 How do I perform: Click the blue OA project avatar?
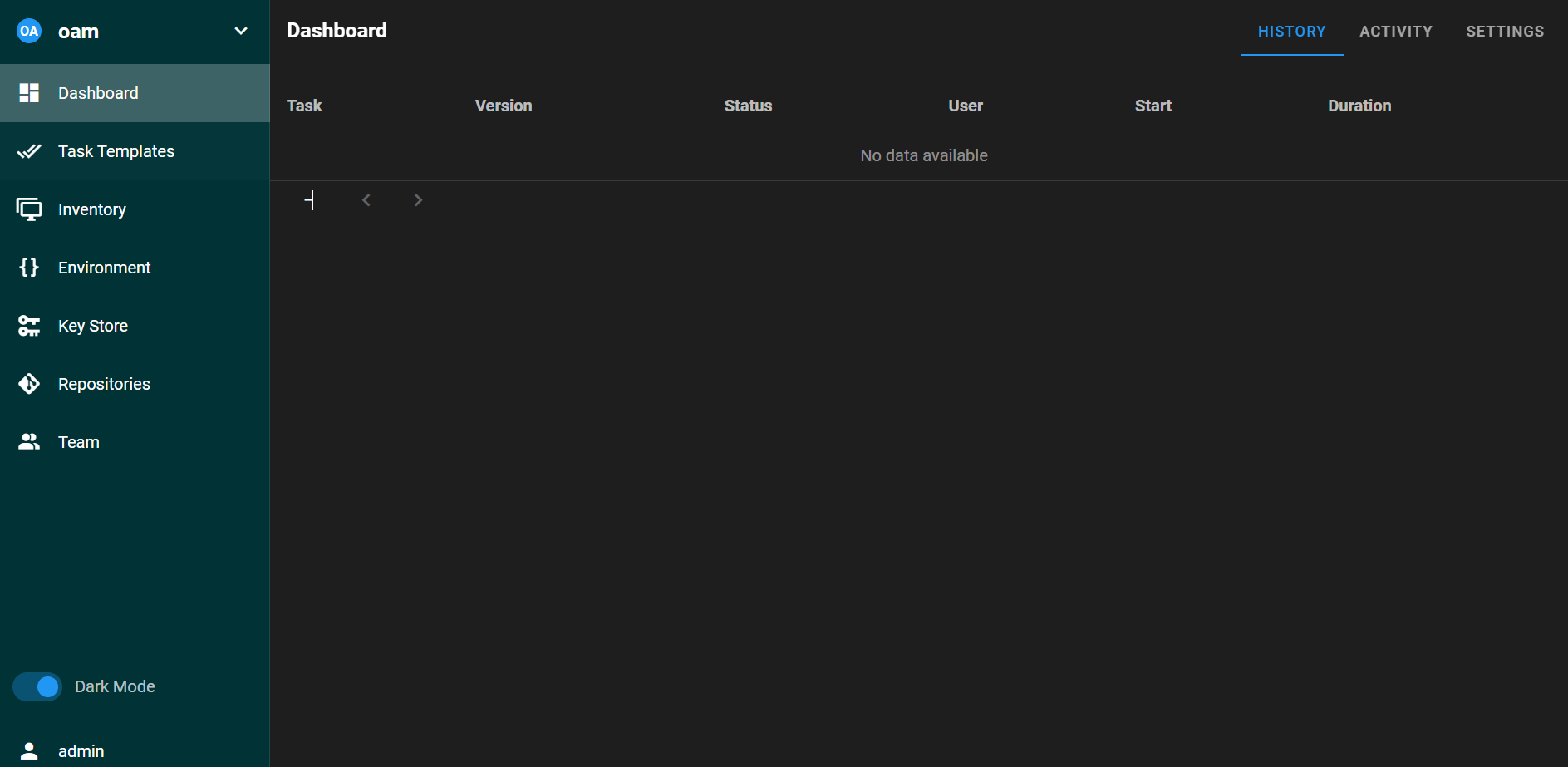click(x=29, y=32)
